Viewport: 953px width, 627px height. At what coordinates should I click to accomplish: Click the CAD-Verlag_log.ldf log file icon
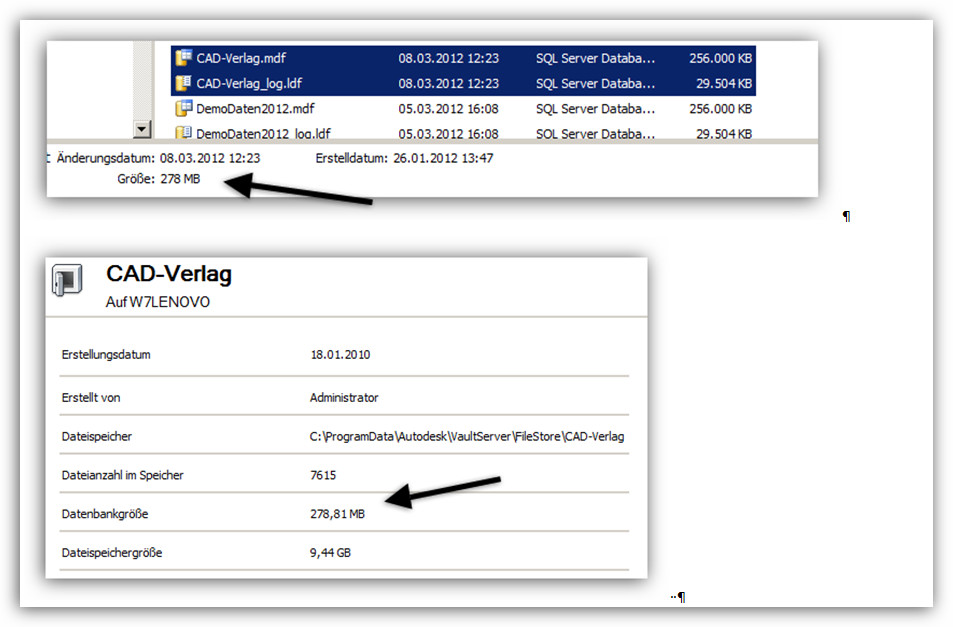tap(184, 83)
